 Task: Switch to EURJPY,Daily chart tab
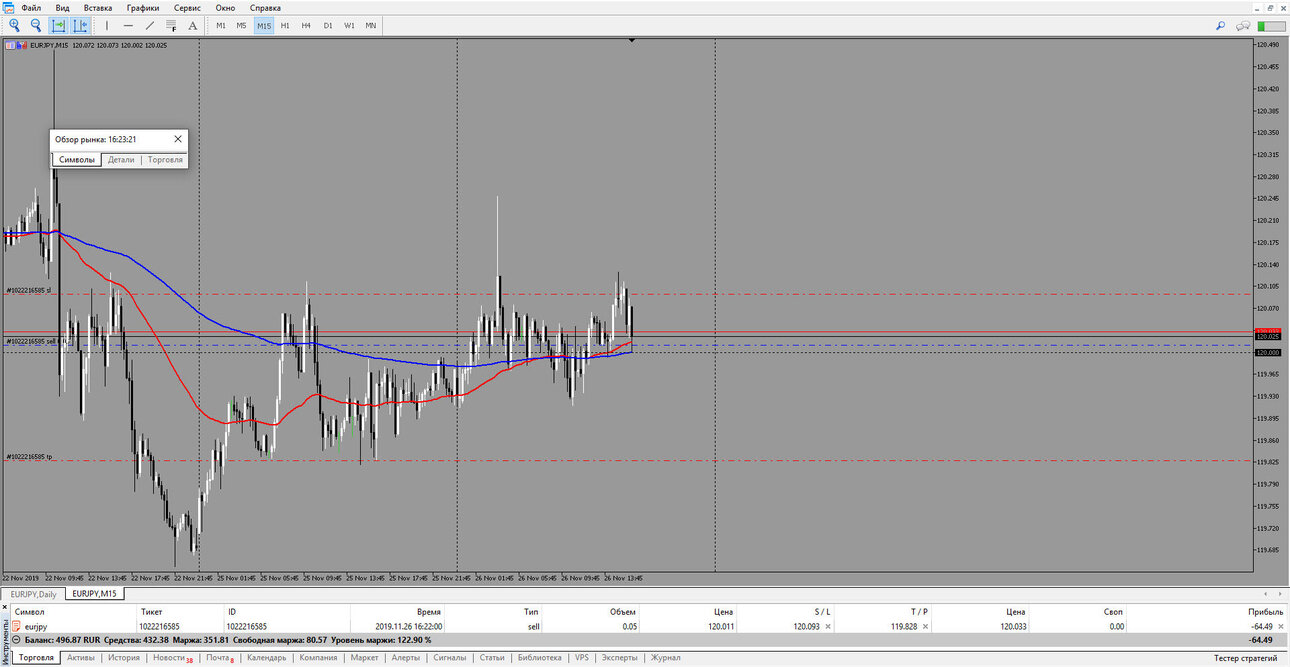33,594
